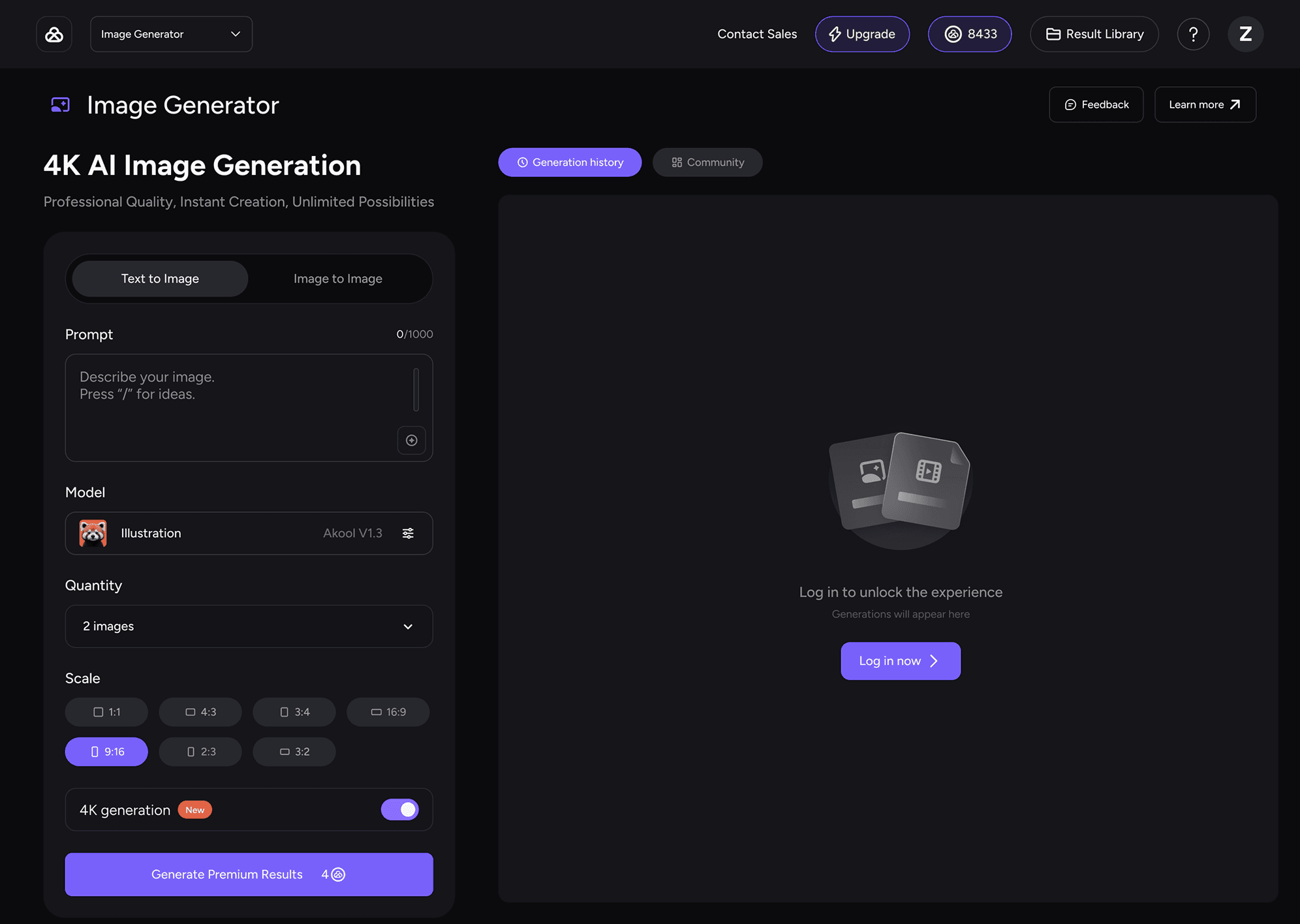Image resolution: width=1300 pixels, height=924 pixels.
Task: Click the Upgrade lightning button
Action: pyautogui.click(x=862, y=34)
